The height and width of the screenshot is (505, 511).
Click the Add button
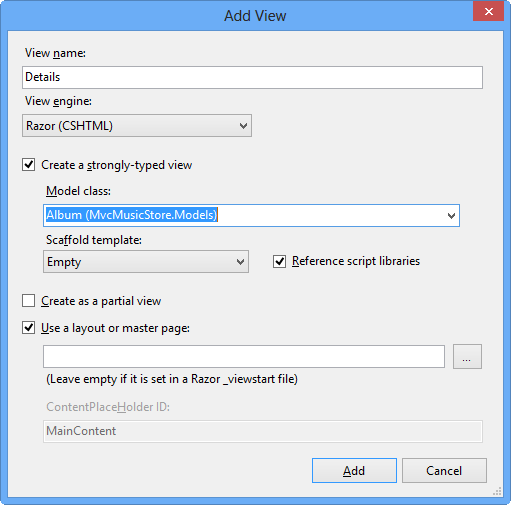click(x=354, y=470)
